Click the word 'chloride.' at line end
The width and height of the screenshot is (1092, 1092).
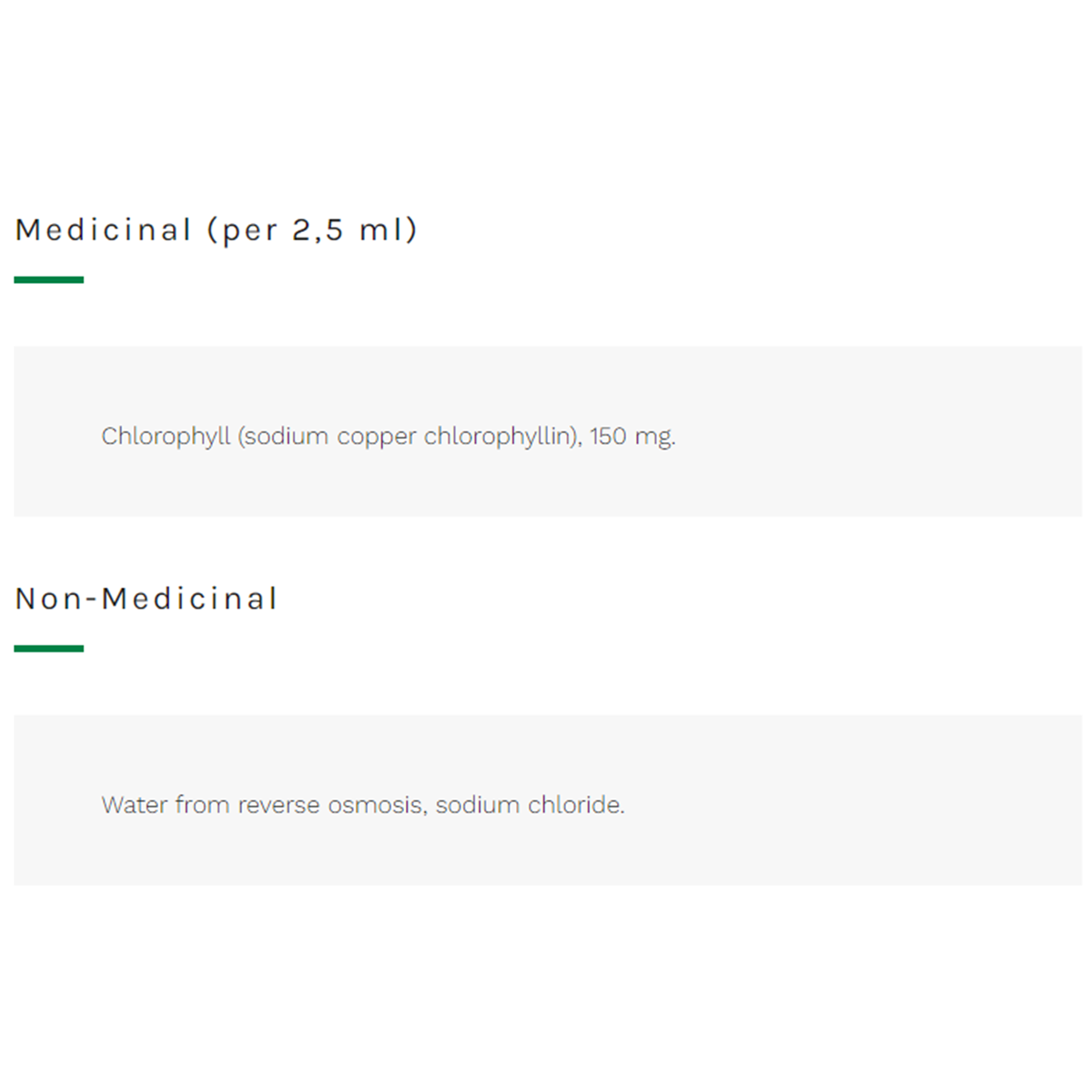pyautogui.click(x=577, y=805)
